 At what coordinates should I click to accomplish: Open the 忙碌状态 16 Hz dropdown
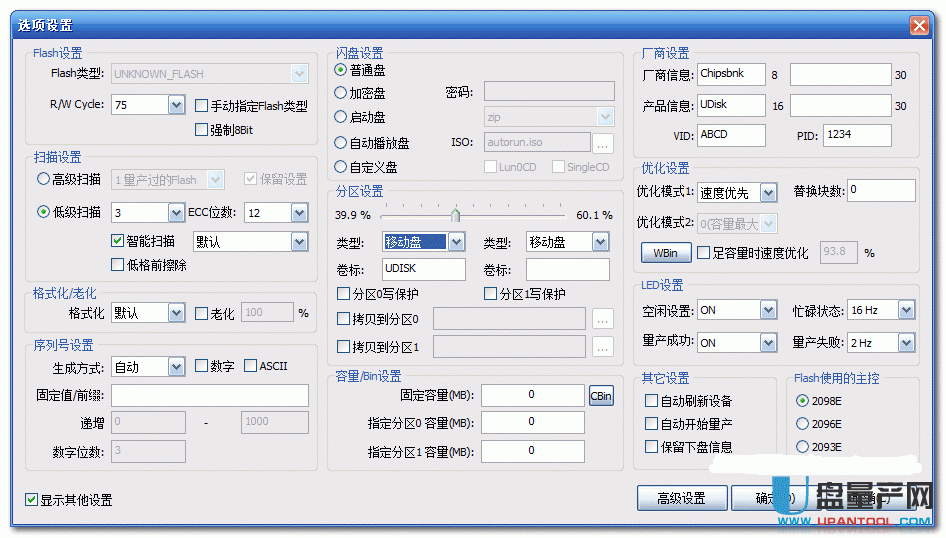click(x=905, y=310)
